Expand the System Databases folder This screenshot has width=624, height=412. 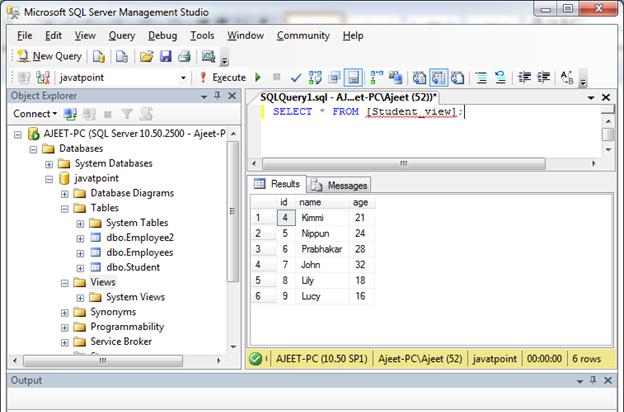(x=49, y=164)
